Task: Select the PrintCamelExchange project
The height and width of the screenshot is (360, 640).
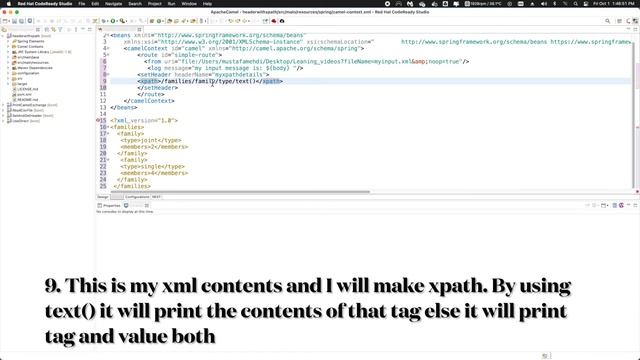Action: pyautogui.click(x=29, y=105)
